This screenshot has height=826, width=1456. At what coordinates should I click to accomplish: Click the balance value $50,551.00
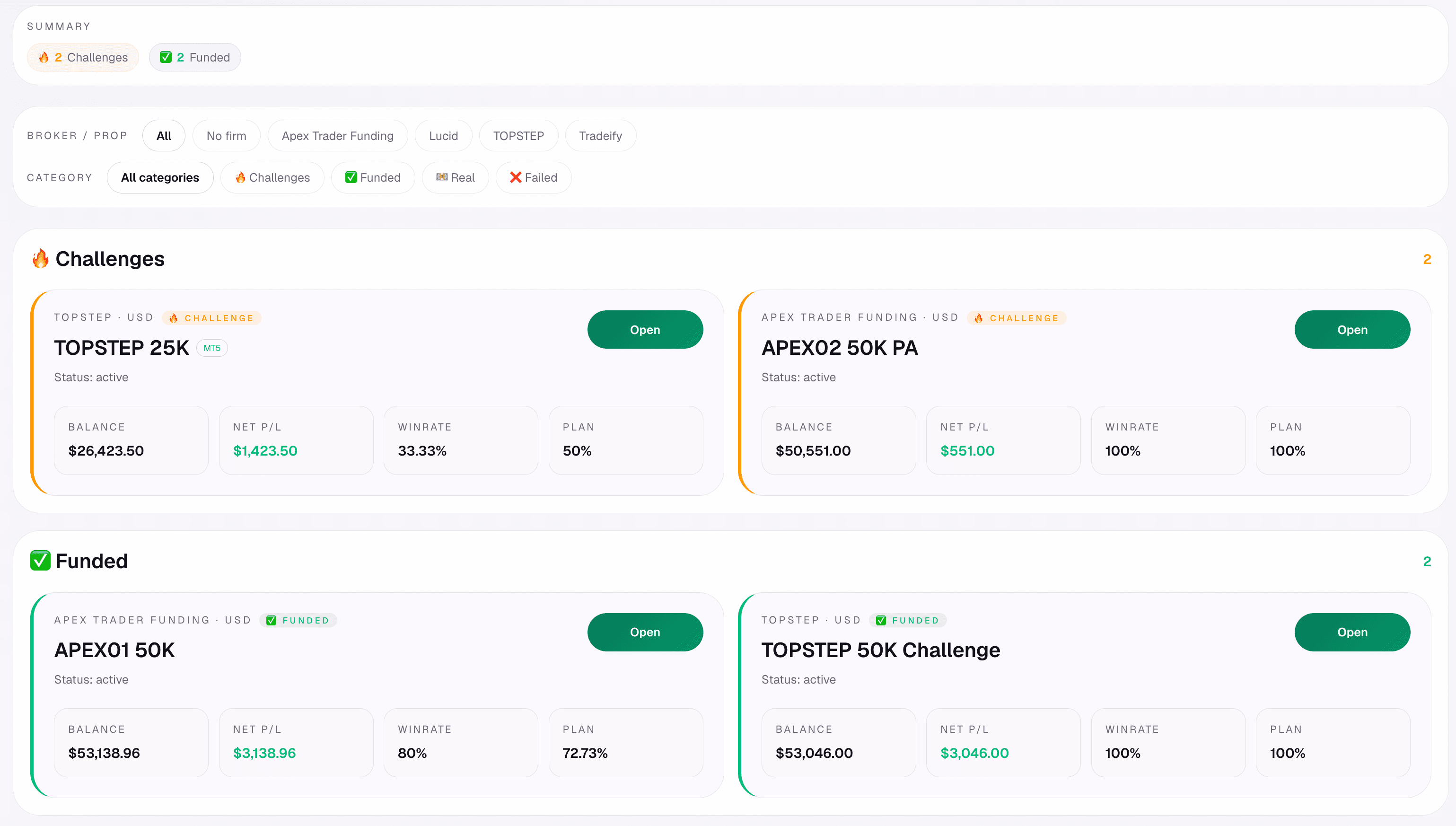click(813, 451)
